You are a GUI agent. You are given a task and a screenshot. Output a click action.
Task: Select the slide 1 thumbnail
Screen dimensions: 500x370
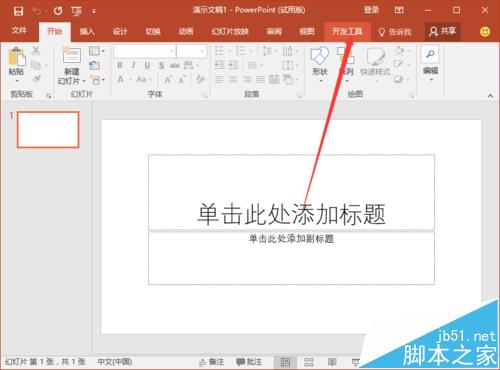pyautogui.click(x=48, y=130)
